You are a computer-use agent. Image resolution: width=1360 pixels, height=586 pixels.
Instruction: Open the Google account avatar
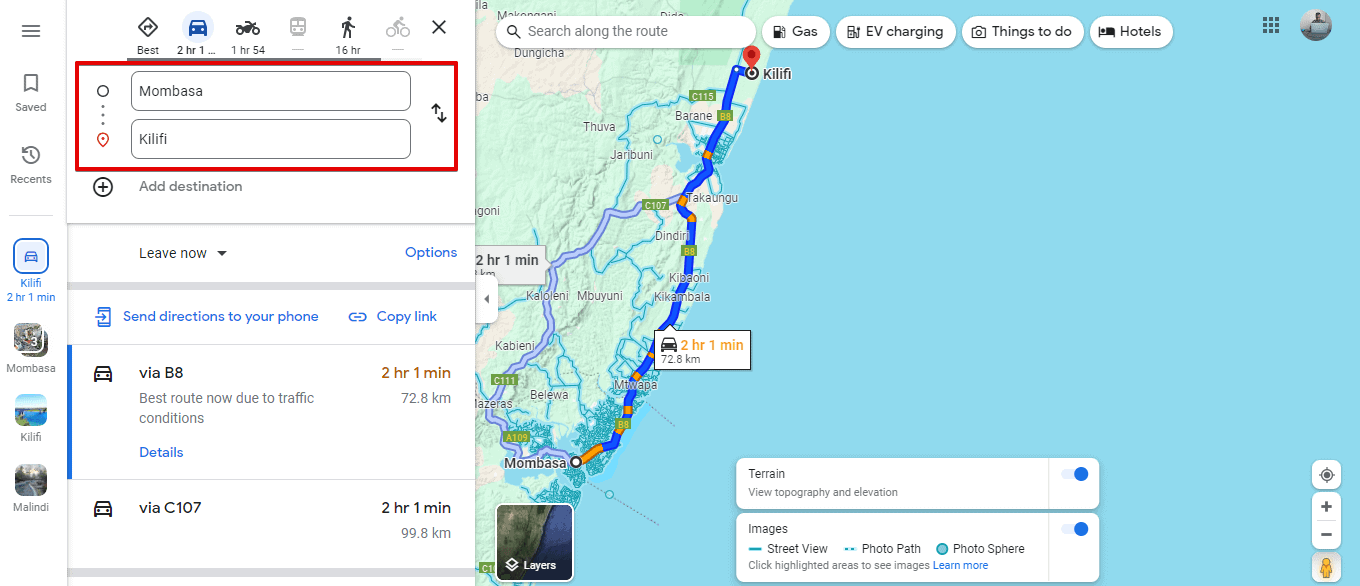pos(1316,25)
